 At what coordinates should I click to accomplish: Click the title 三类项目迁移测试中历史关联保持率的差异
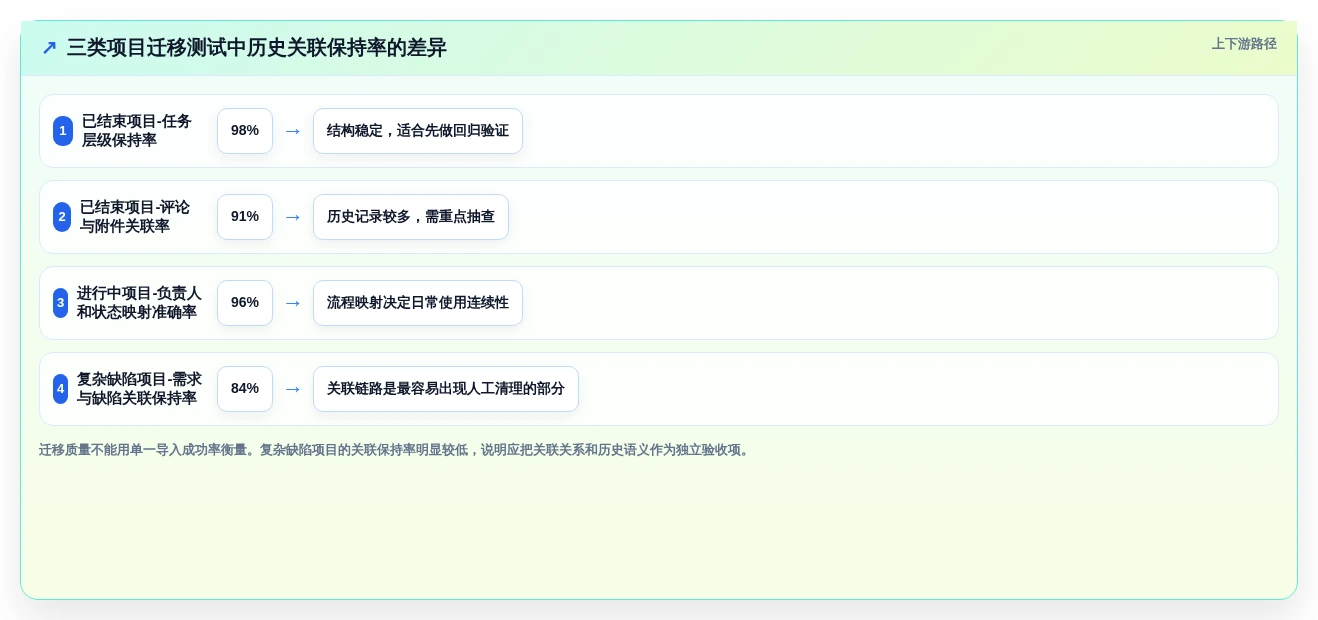256,48
